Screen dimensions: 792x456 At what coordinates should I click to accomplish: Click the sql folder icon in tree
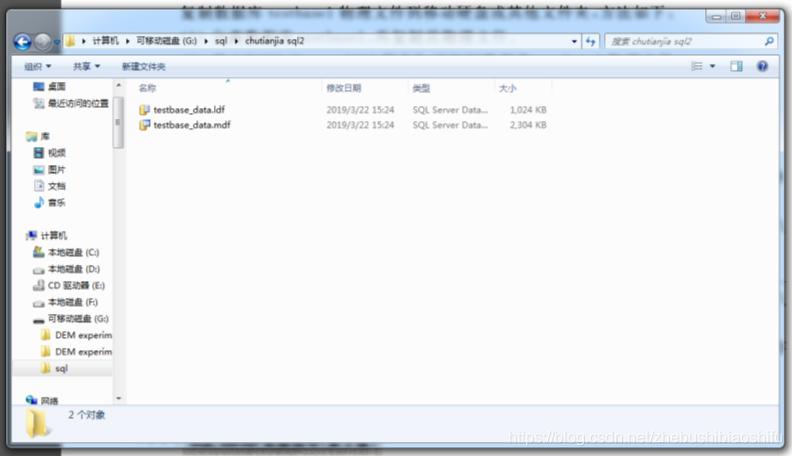click(45, 368)
